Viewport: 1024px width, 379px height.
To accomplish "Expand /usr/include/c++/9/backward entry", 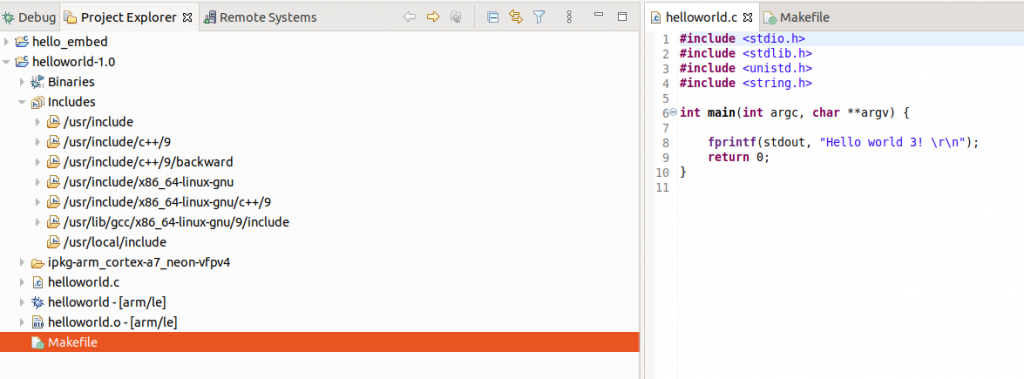I will (38, 162).
